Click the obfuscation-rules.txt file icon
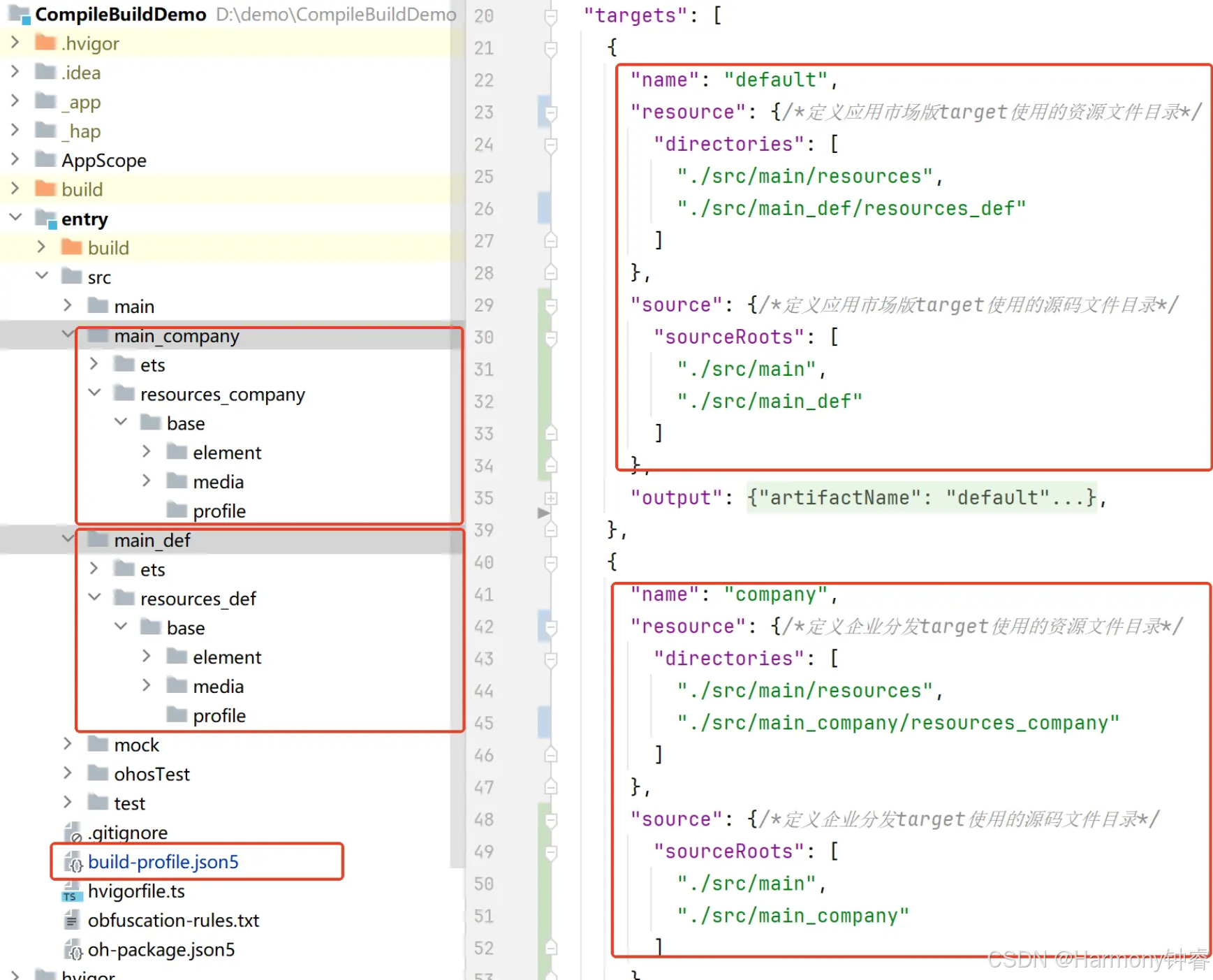Viewport: 1213px width, 980px height. (72, 920)
